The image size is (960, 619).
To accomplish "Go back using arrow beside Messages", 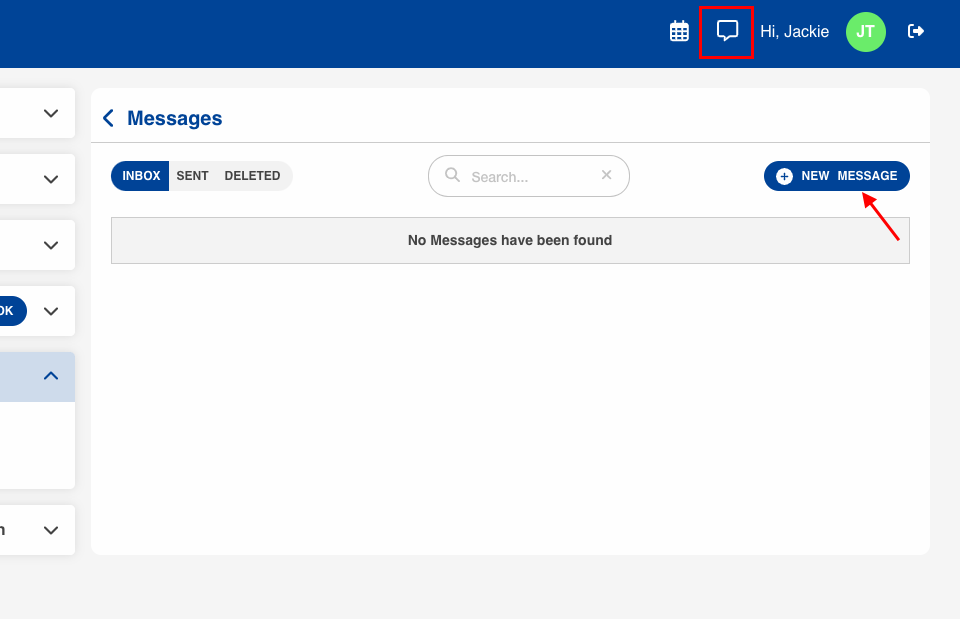I will click(x=108, y=119).
